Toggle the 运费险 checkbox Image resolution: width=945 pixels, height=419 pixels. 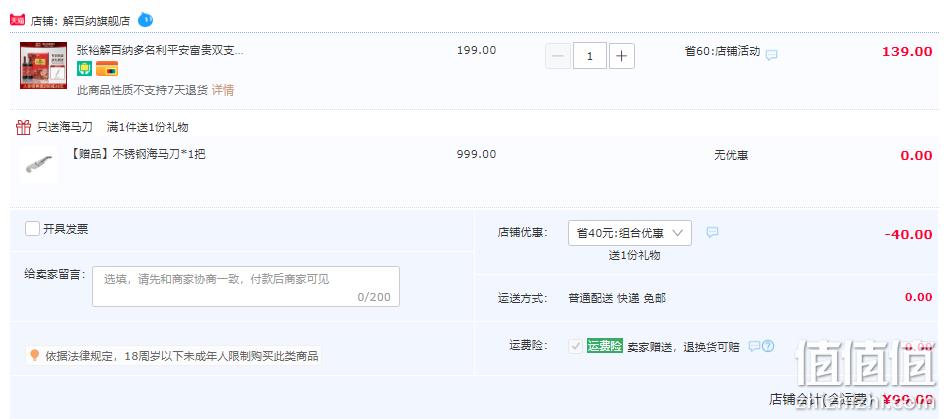tap(576, 346)
